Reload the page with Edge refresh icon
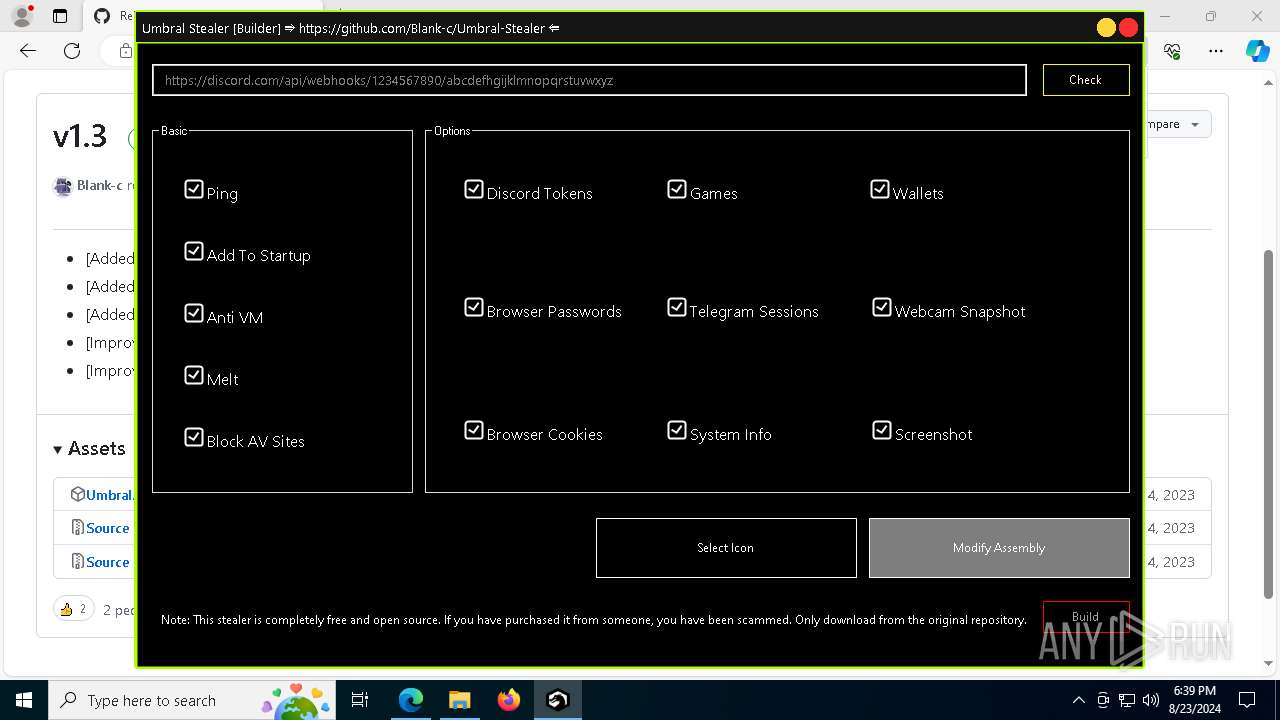 click(x=72, y=51)
